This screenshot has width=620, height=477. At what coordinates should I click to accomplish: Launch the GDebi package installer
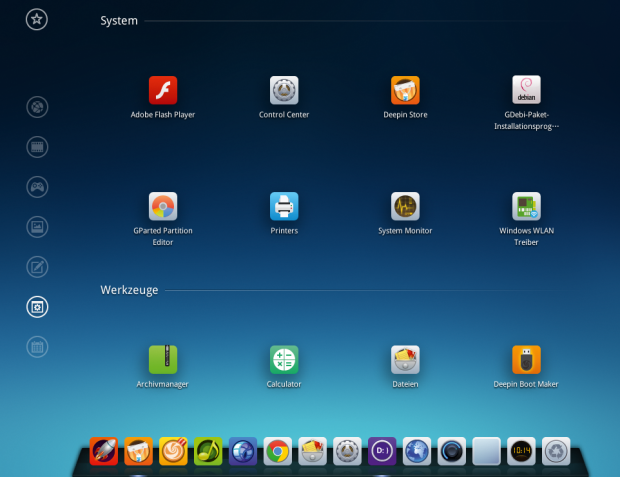[526, 90]
